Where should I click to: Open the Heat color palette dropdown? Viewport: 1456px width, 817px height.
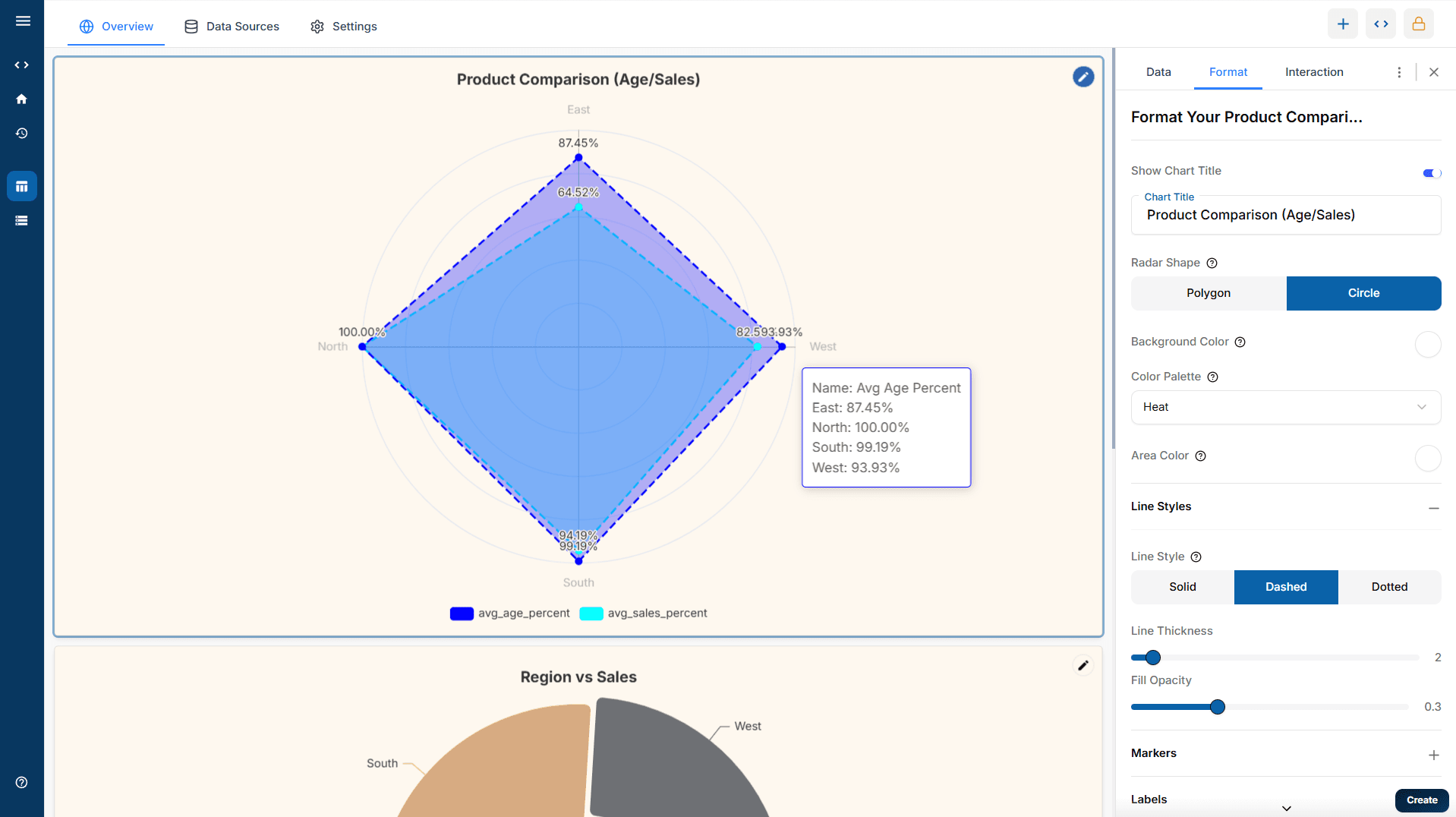[x=1286, y=407]
